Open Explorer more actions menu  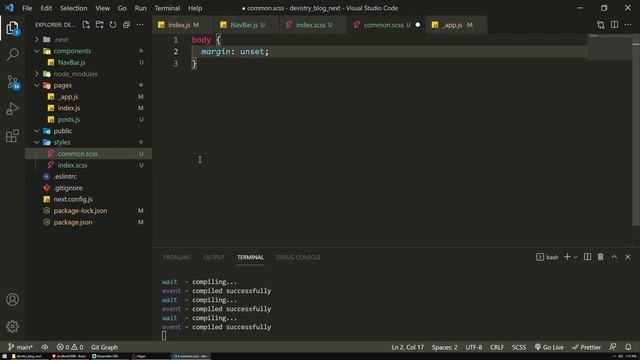click(140, 25)
